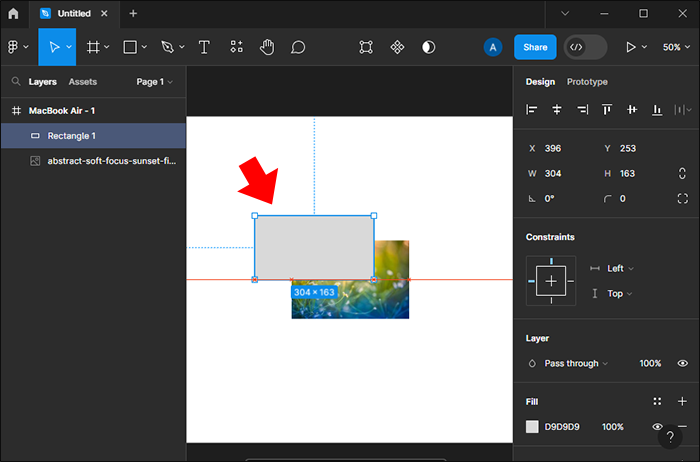This screenshot has height=462, width=700.
Task: Click the Share button
Action: point(535,47)
